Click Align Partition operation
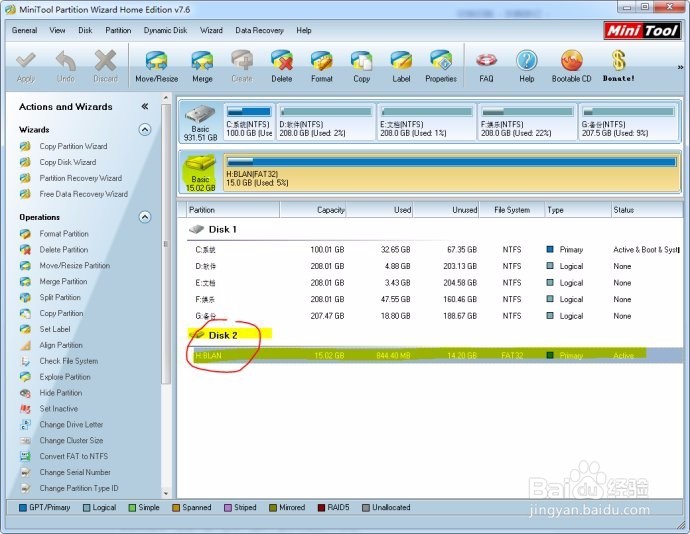The height and width of the screenshot is (534, 690). 61,345
